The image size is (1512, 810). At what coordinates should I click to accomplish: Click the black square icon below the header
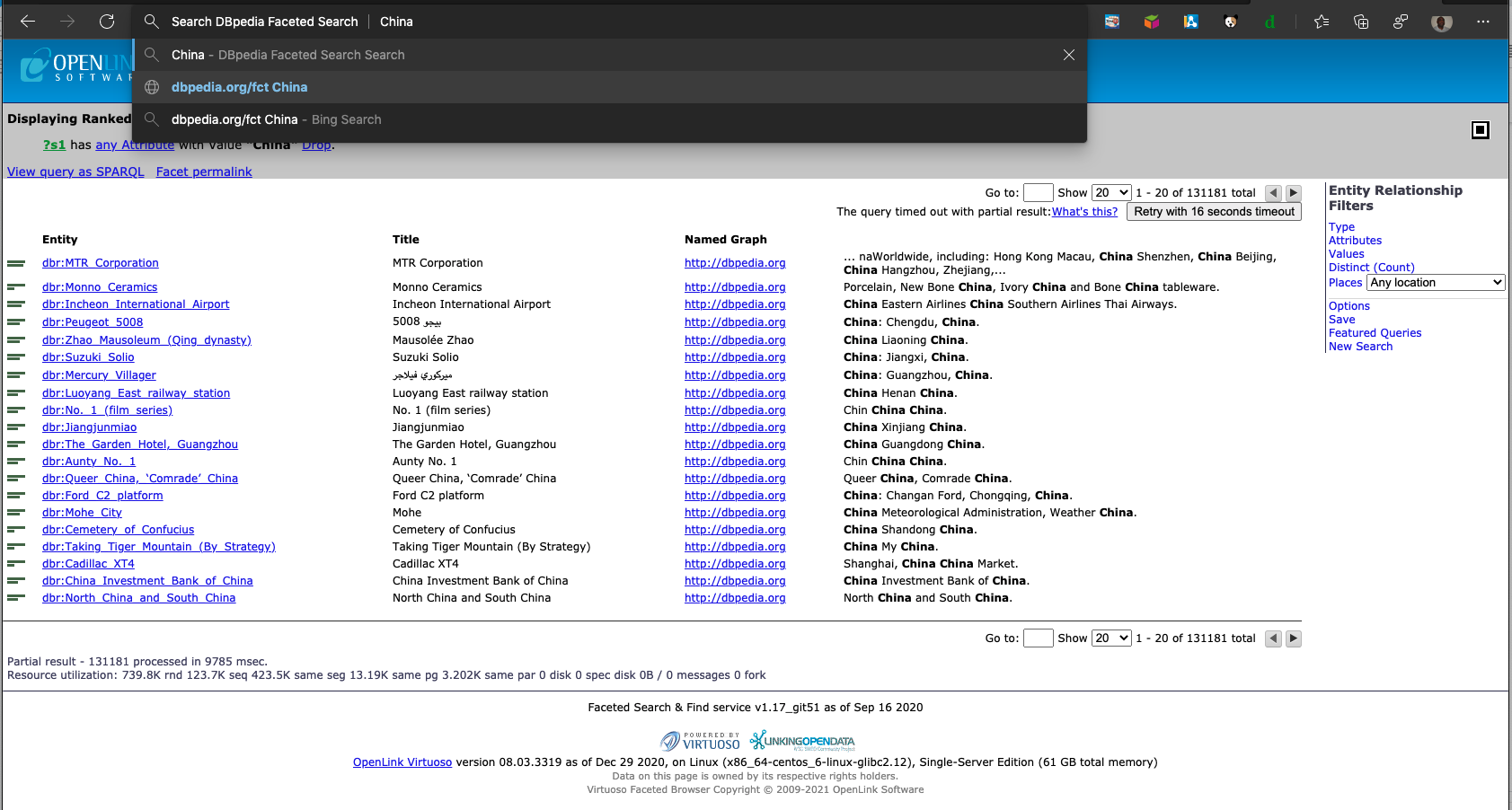[1481, 130]
